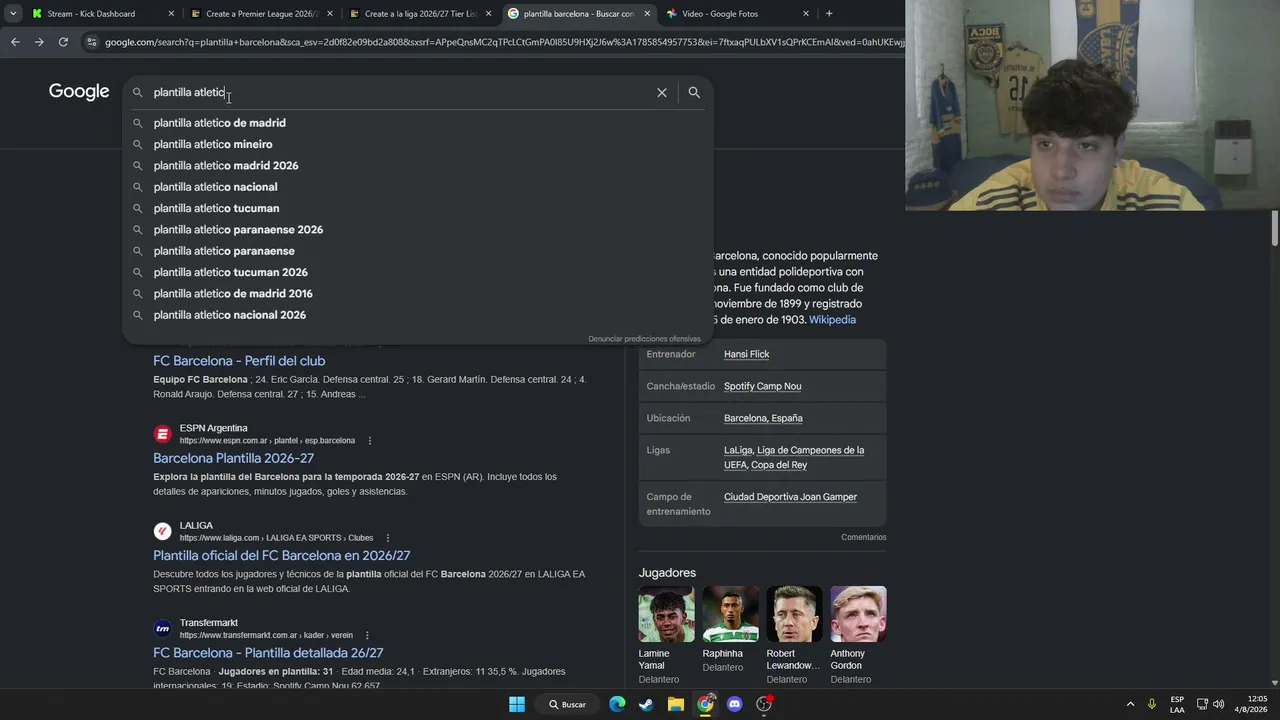This screenshot has width=1280, height=720.
Task: Click the Hansi Flick link
Action: [x=746, y=354]
